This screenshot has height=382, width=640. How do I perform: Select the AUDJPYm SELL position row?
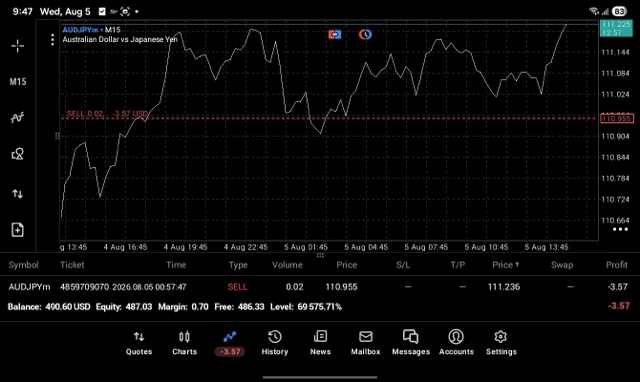pyautogui.click(x=320, y=287)
